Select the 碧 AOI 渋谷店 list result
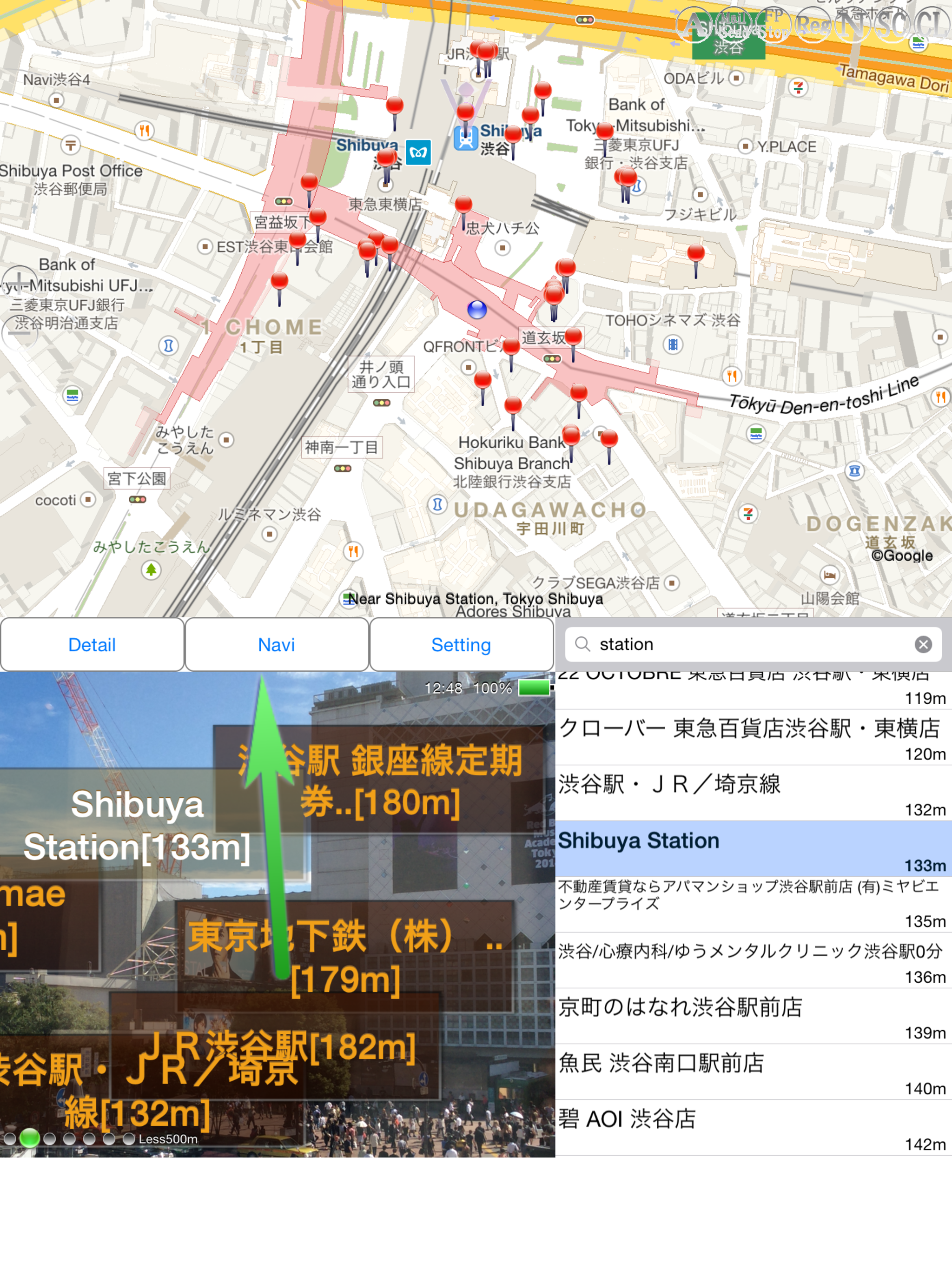Image resolution: width=952 pixels, height=1270 pixels. coord(754,1128)
